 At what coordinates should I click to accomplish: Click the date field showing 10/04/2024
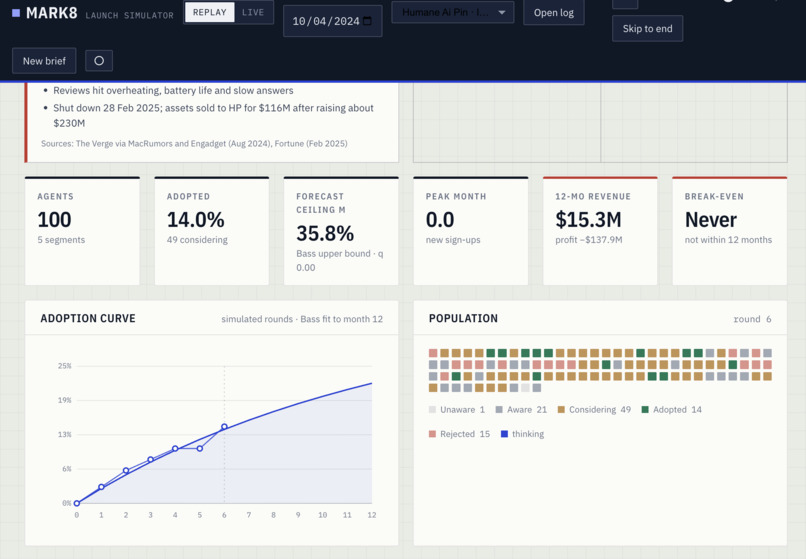[333, 21]
